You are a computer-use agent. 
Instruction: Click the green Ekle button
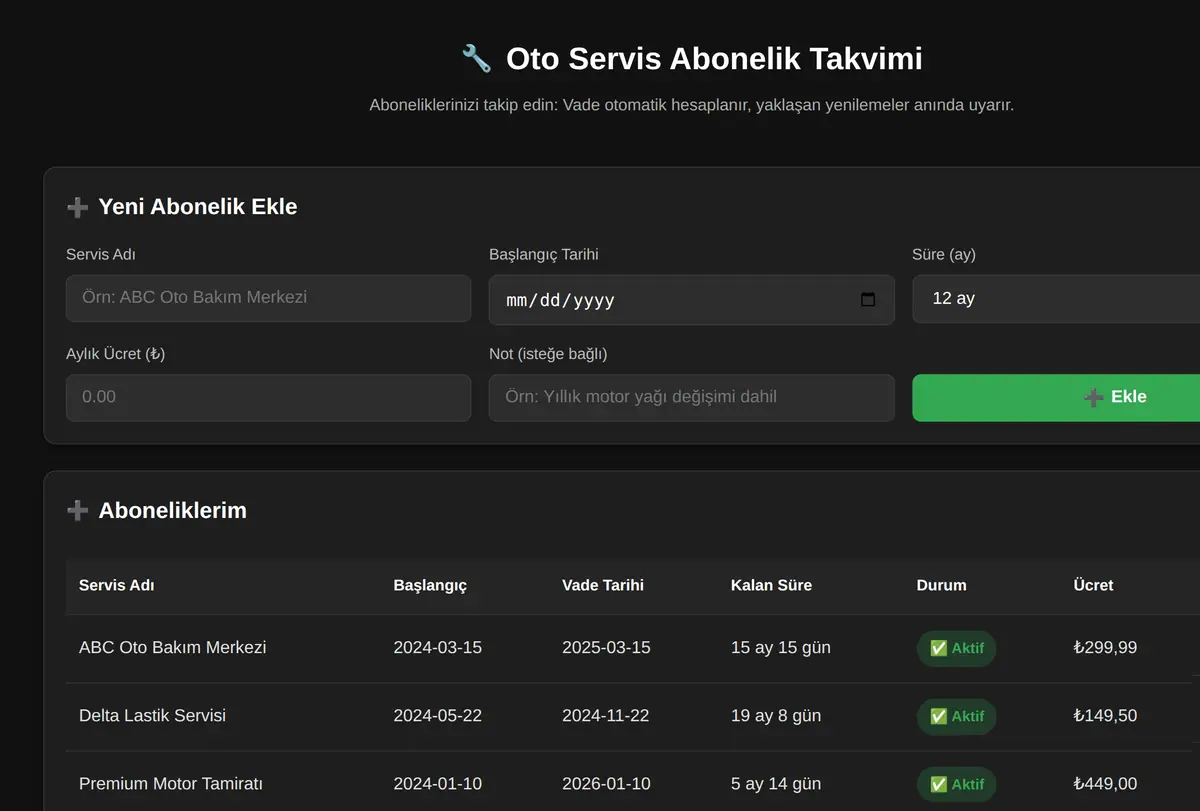coord(1056,397)
